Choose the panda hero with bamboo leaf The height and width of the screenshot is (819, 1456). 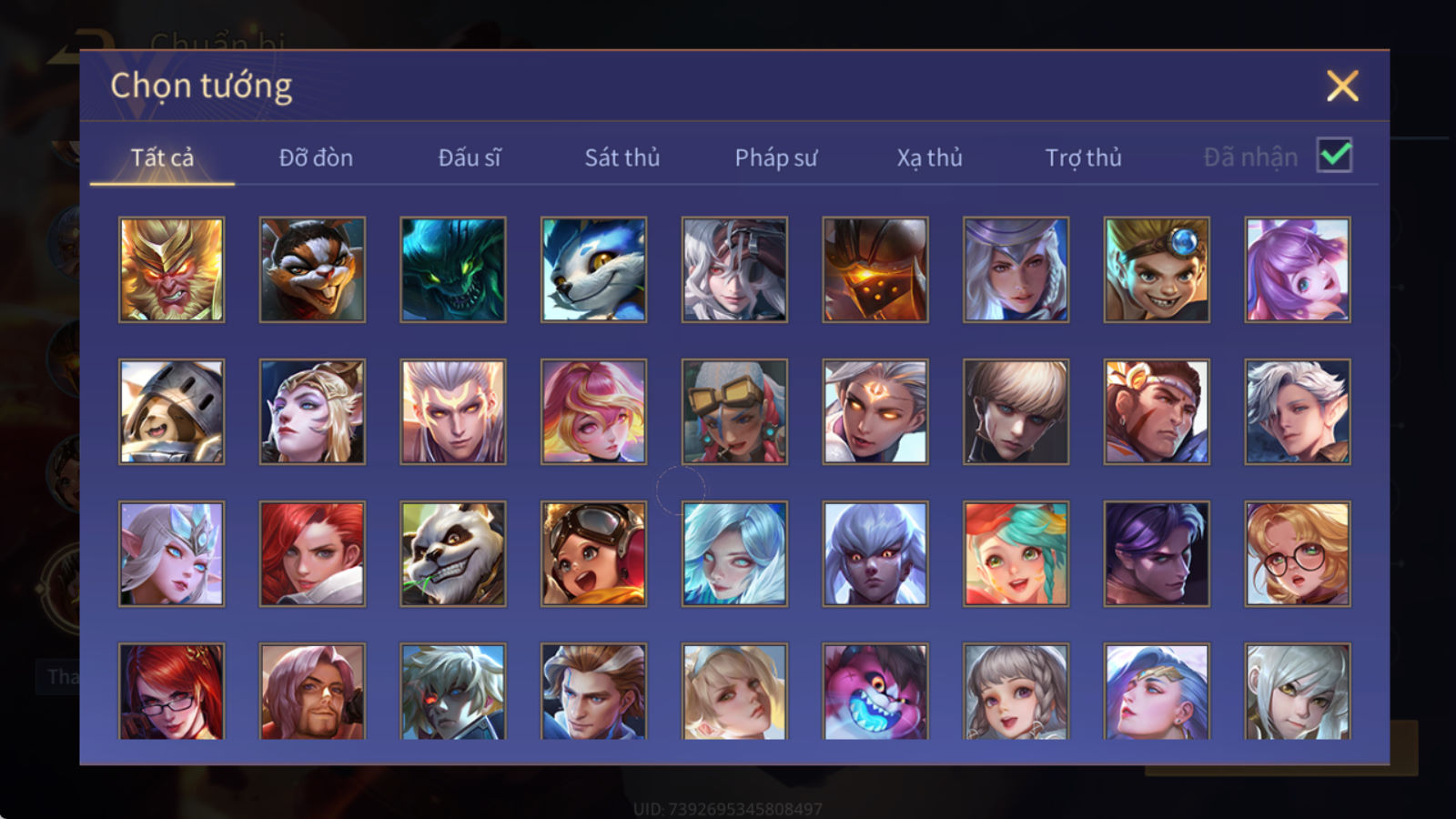(453, 553)
